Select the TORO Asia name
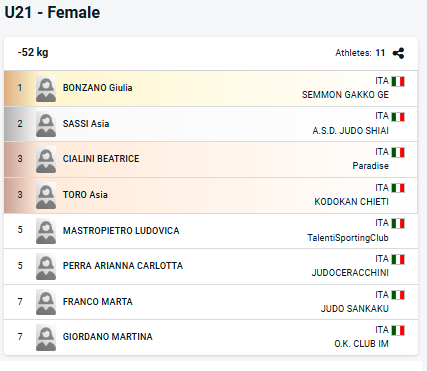 [x=85, y=195]
